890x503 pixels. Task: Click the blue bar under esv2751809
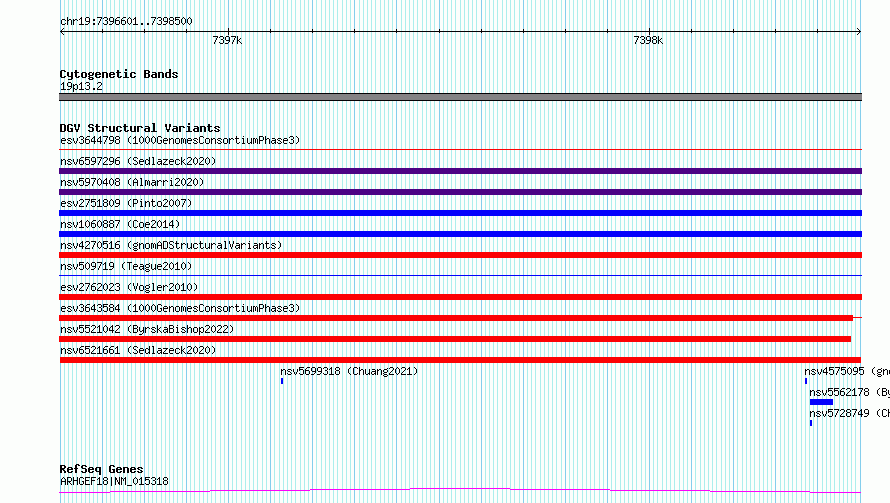[460, 213]
